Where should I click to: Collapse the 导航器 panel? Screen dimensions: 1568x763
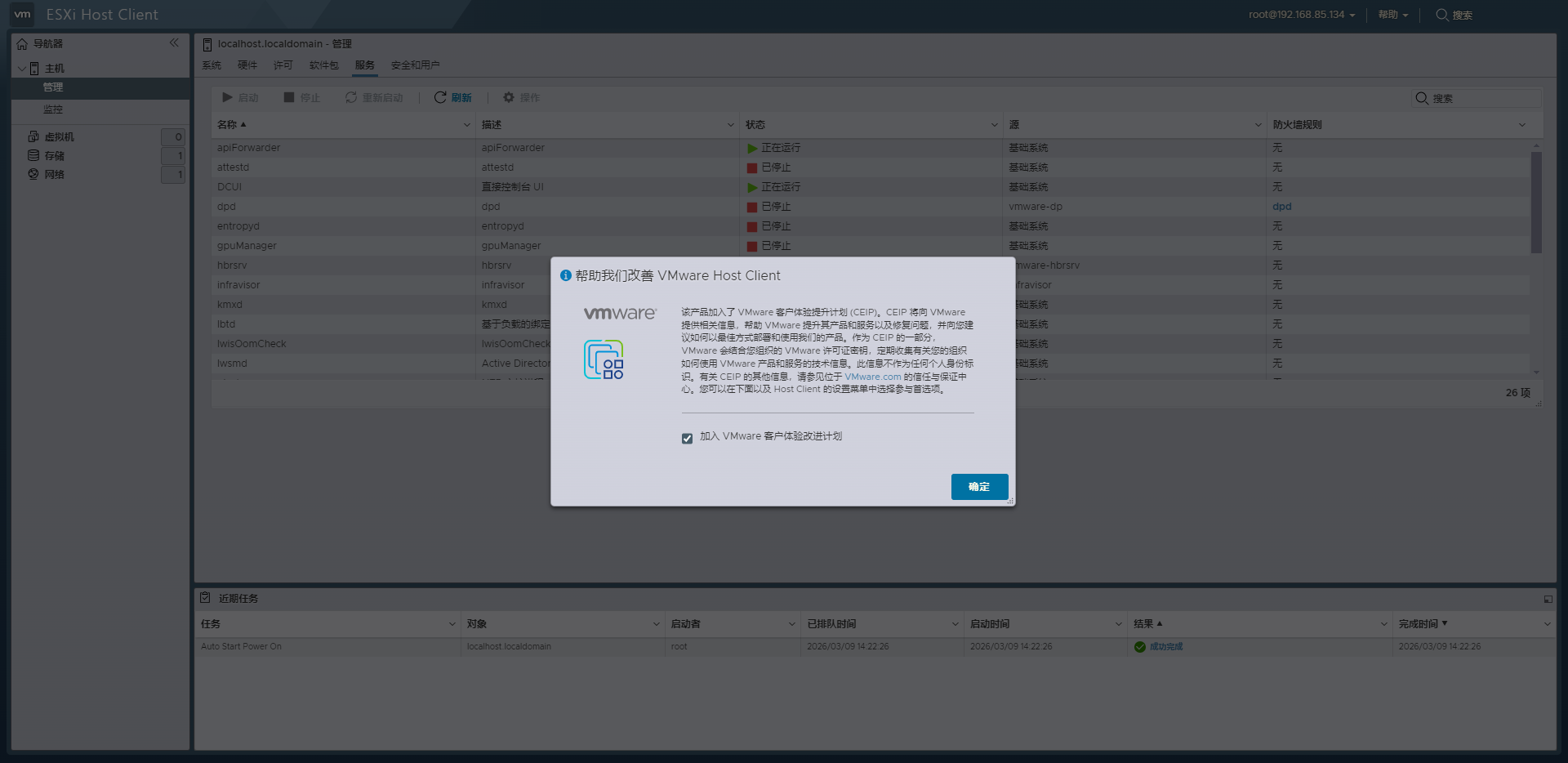pos(175,42)
